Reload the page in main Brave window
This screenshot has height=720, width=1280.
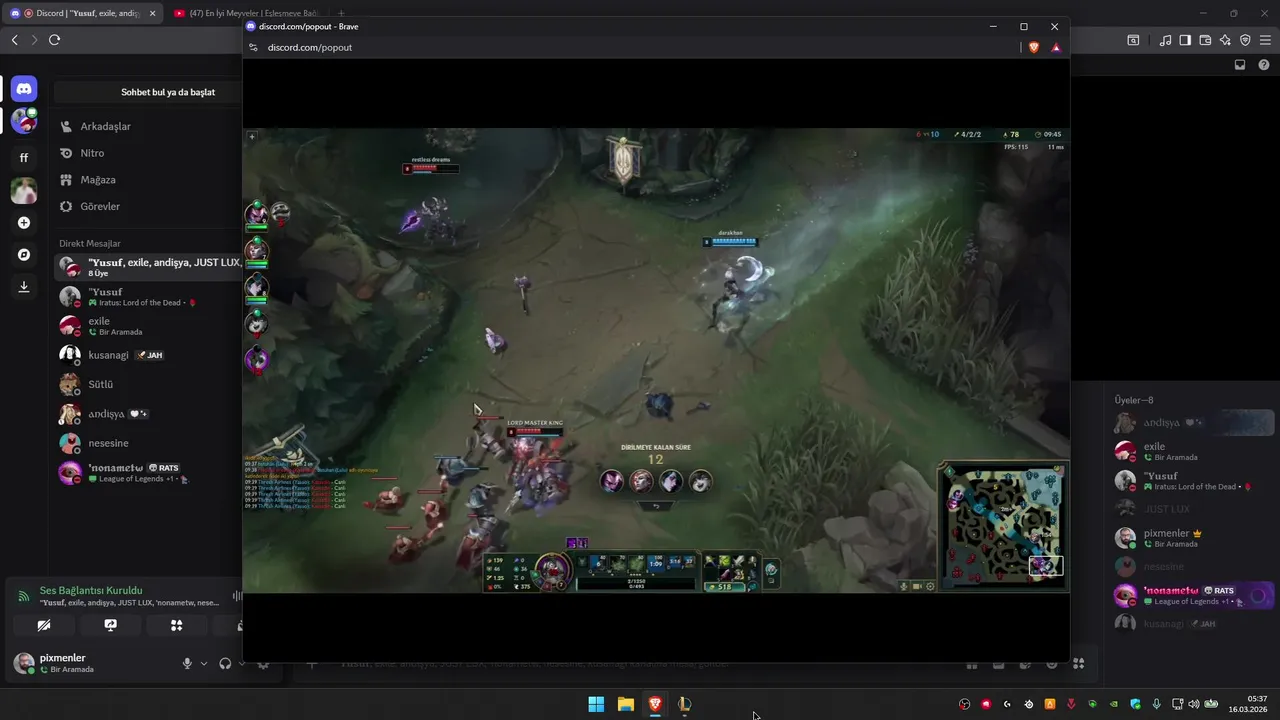coord(54,40)
